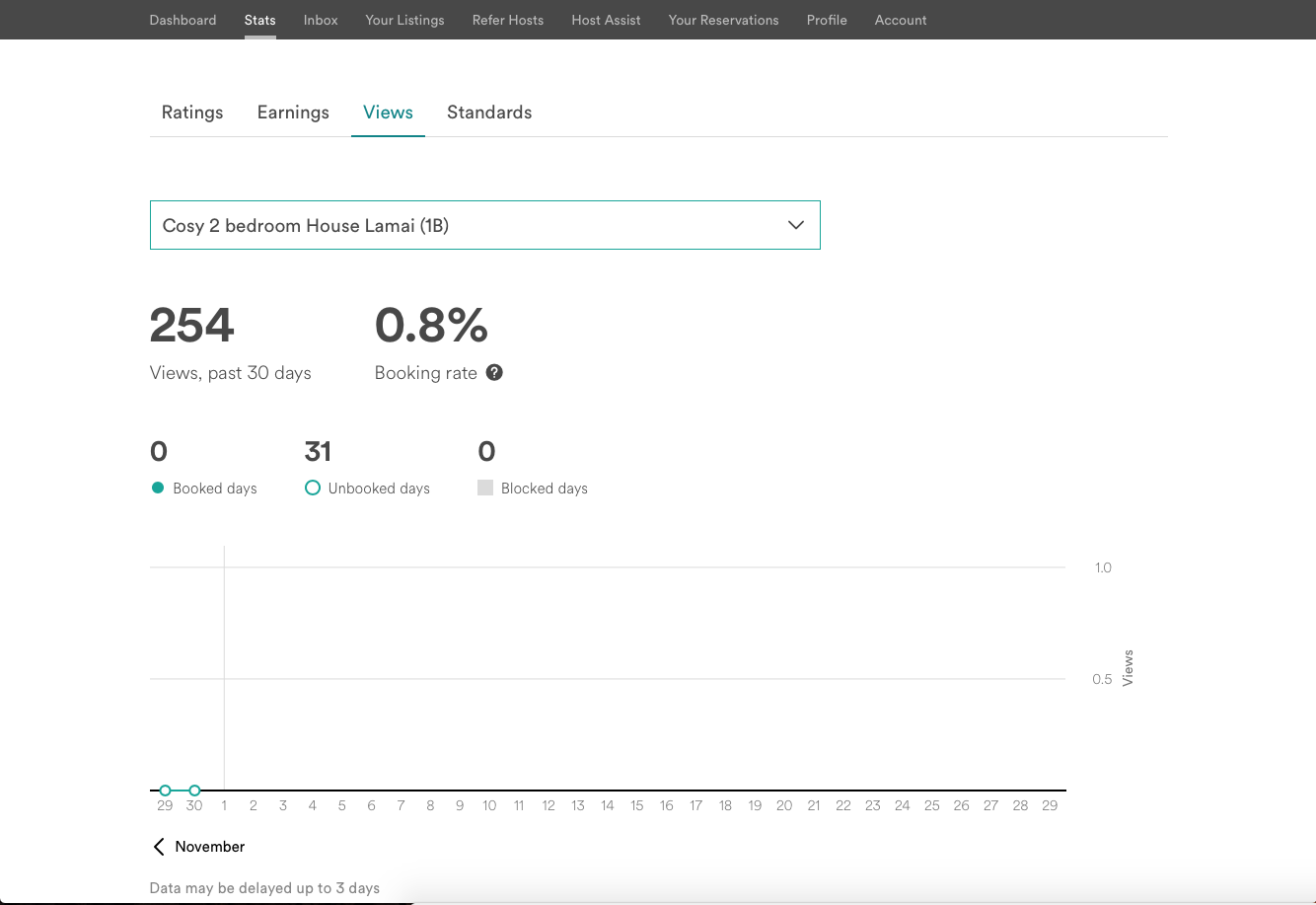Open Your Listings from the navigation bar
The image size is (1316, 905).
coord(404,20)
